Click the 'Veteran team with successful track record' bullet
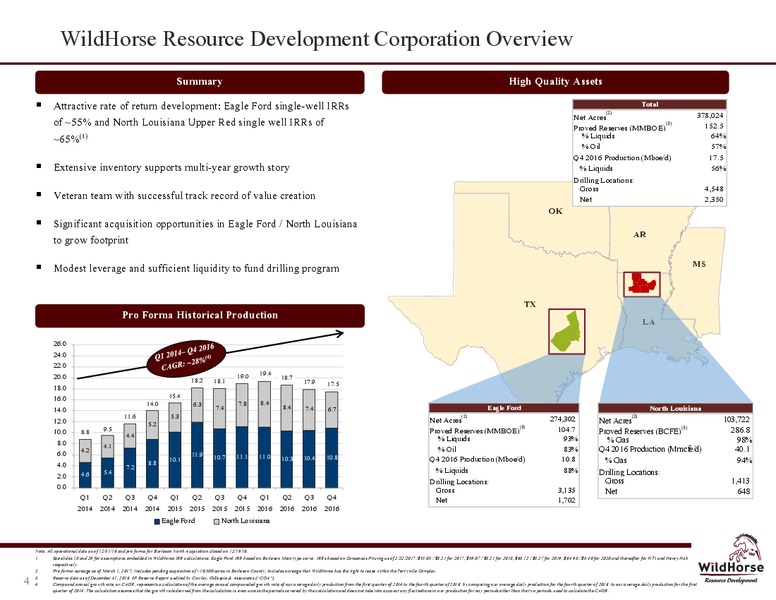Screen dimensions: 776x600 184,196
